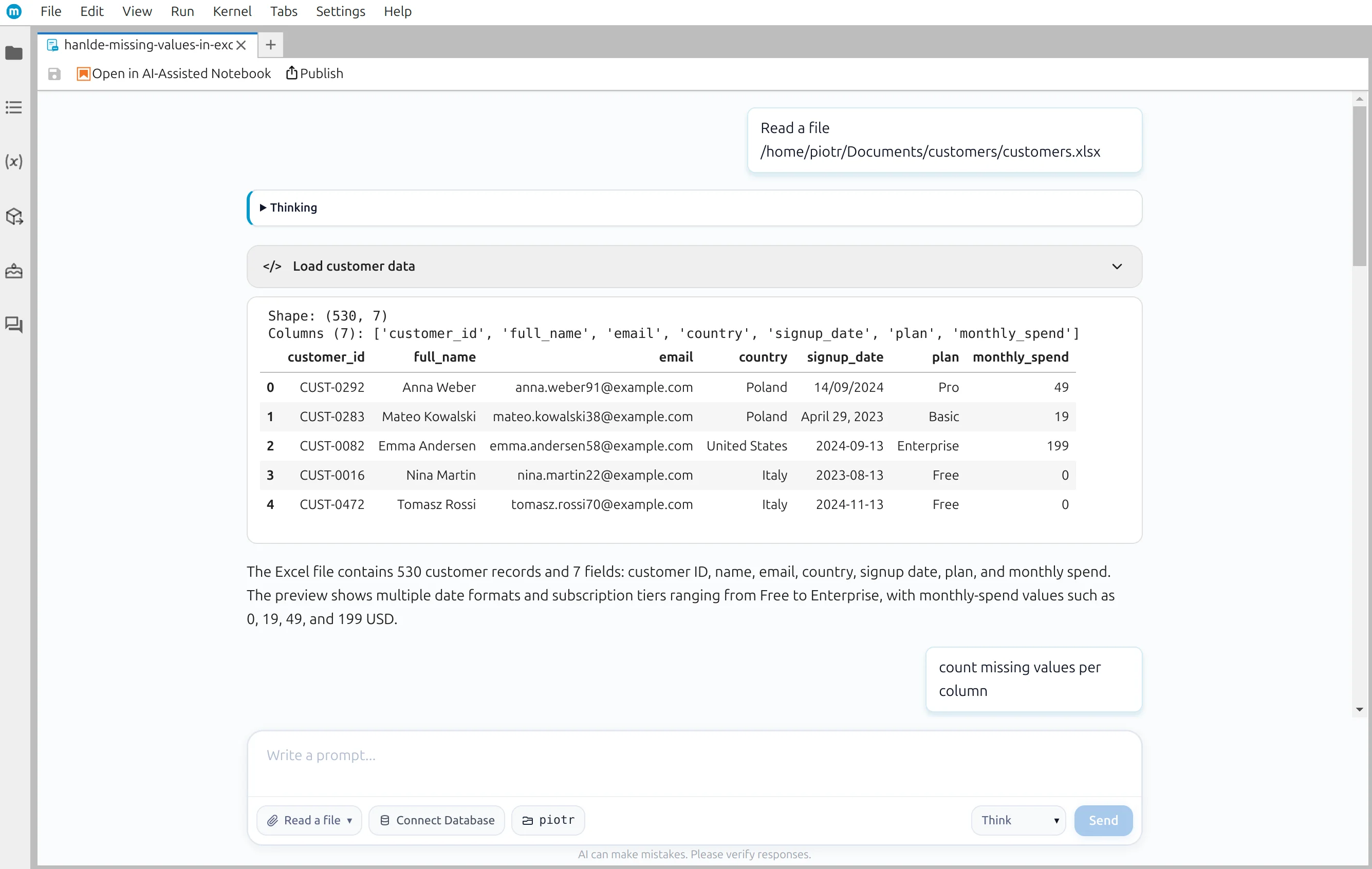The width and height of the screenshot is (1372, 869).
Task: Click the customers.xlsx path message bubble
Action: [944, 140]
